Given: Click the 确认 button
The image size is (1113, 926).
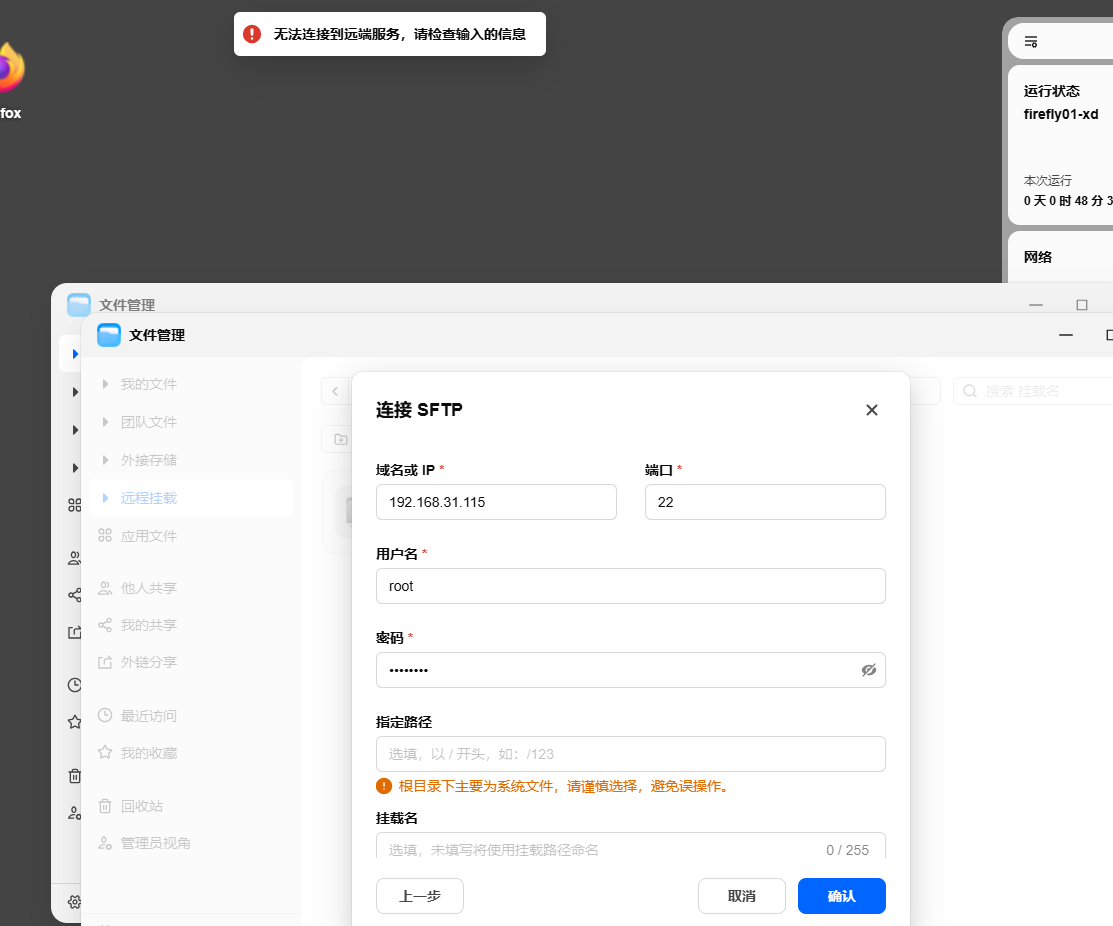Looking at the screenshot, I should pos(841,896).
